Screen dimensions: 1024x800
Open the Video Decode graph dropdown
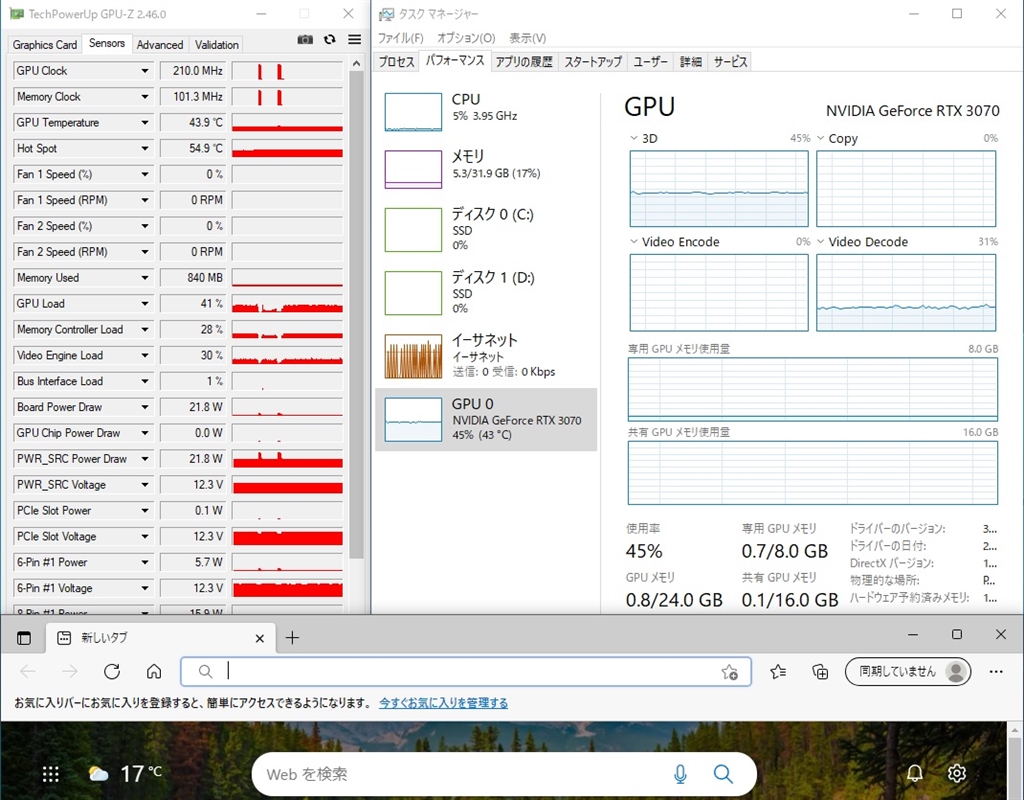coord(820,242)
